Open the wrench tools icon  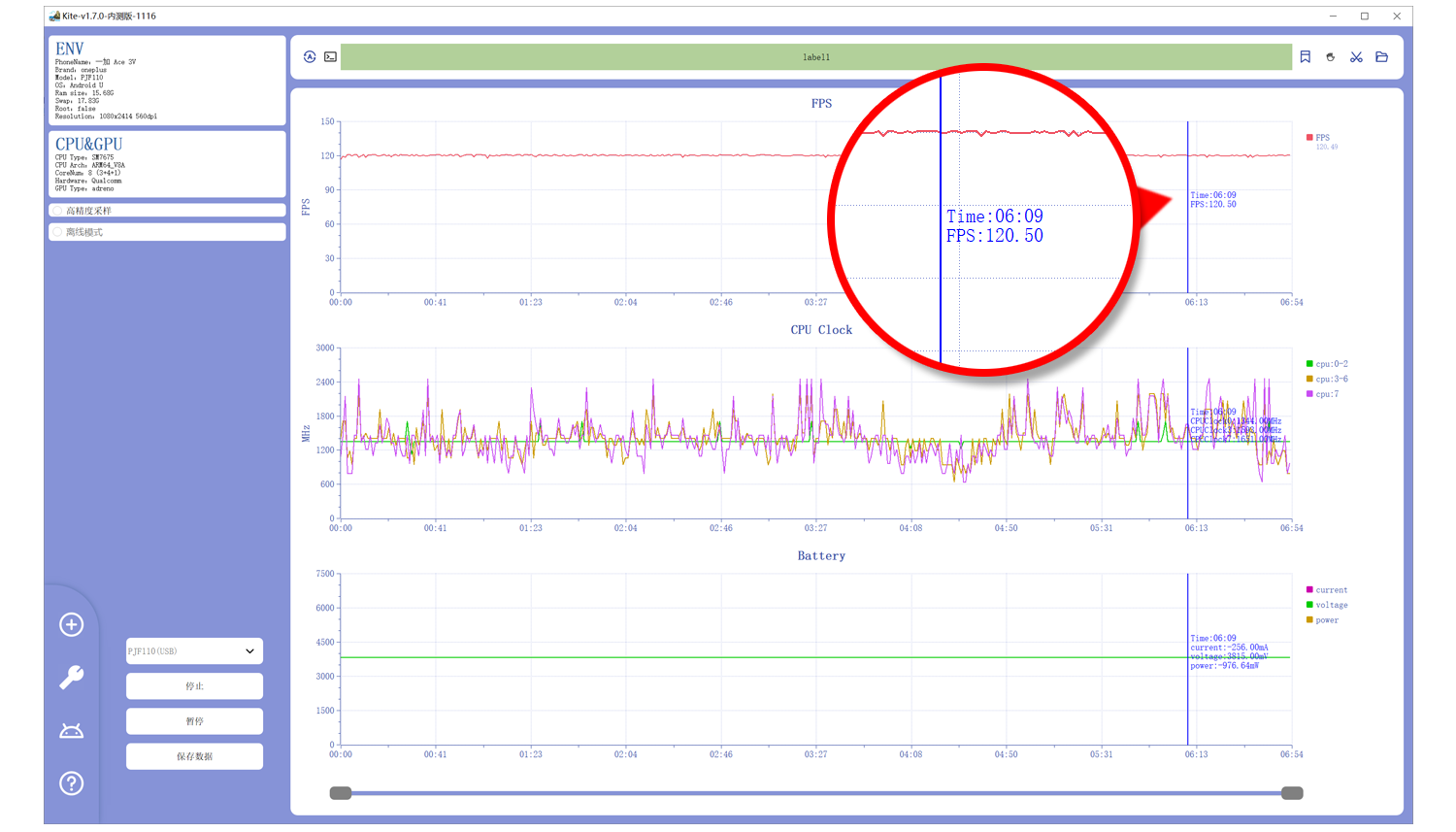pos(72,677)
